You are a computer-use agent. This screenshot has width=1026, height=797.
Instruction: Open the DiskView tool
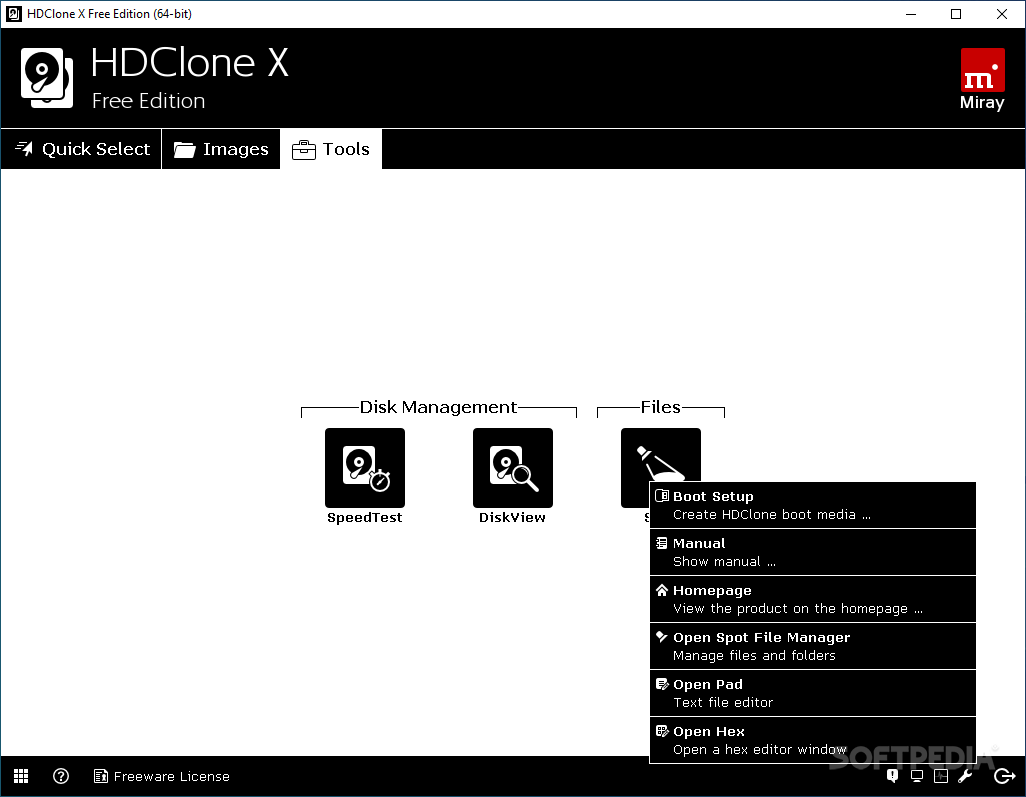512,468
